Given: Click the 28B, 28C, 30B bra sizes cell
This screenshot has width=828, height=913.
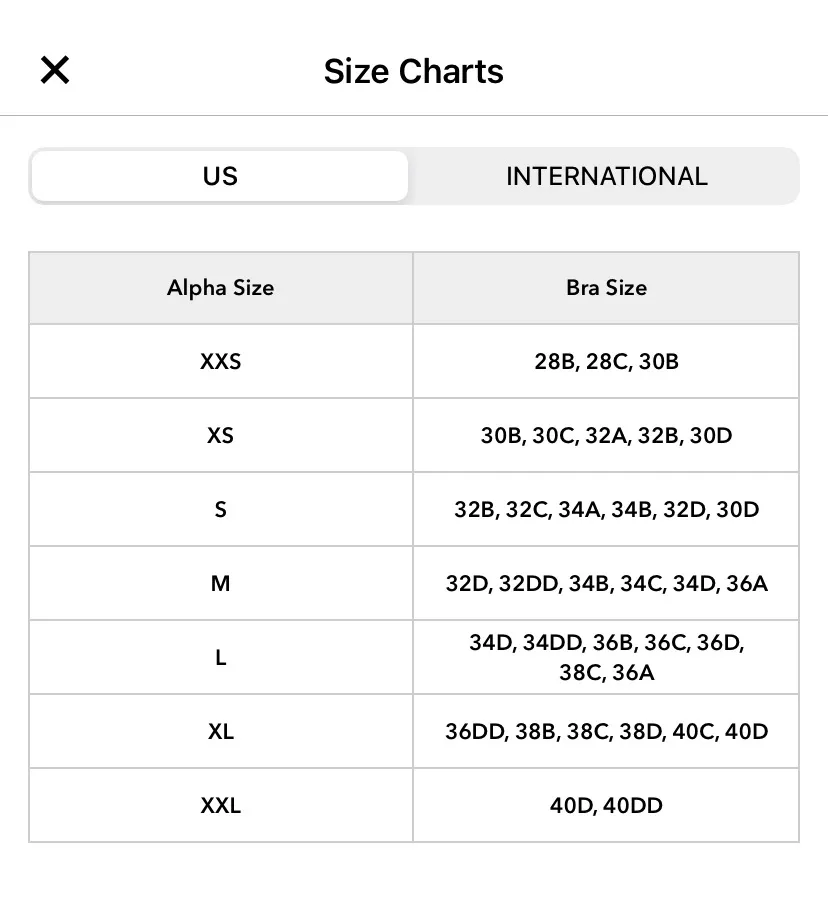Looking at the screenshot, I should tap(606, 361).
